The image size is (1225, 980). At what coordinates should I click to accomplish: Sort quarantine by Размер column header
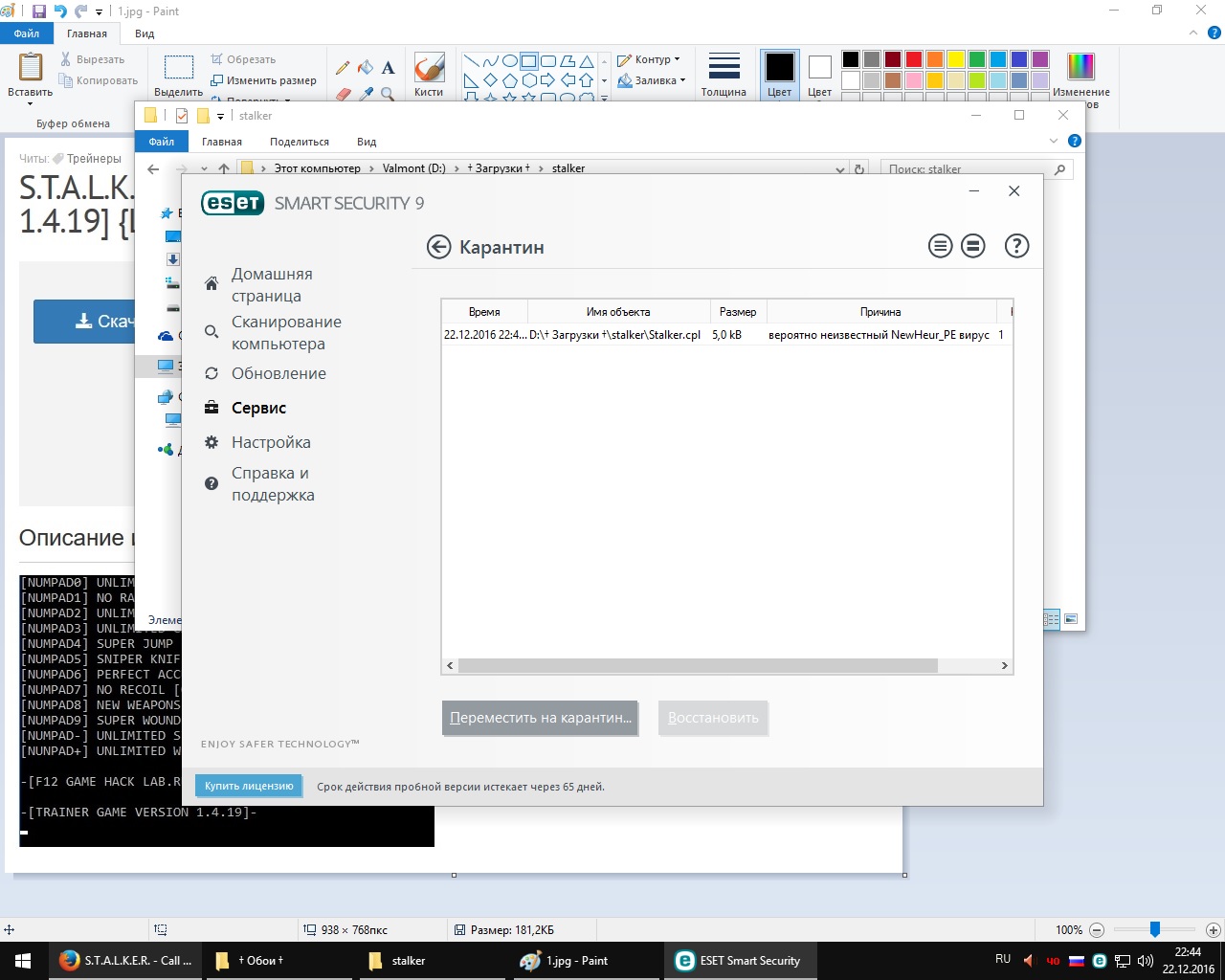738,312
